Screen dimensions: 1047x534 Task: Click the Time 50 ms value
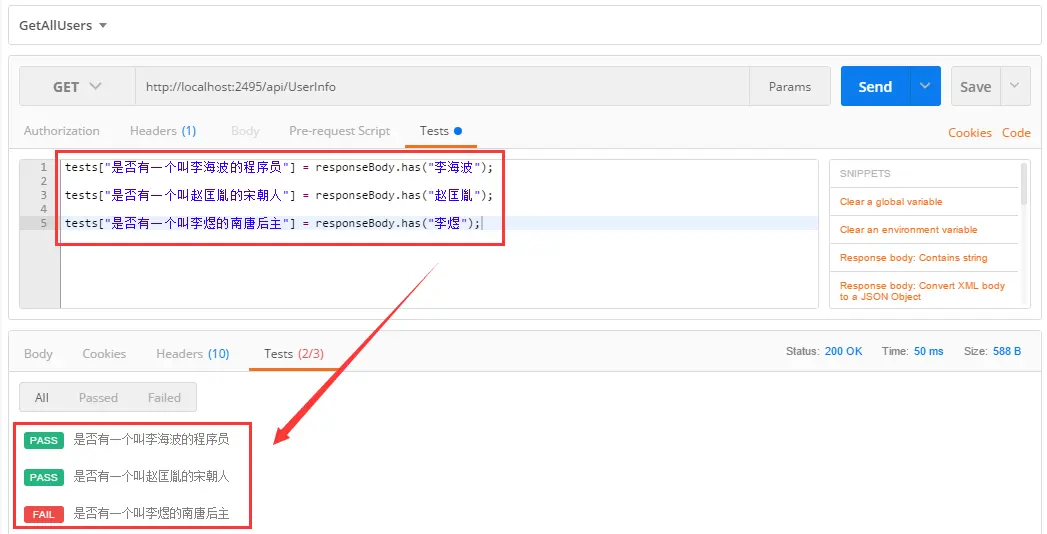(928, 351)
